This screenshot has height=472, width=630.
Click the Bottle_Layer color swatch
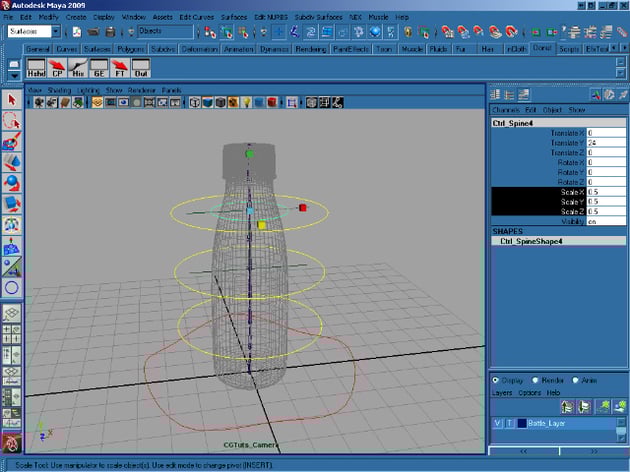click(521, 423)
